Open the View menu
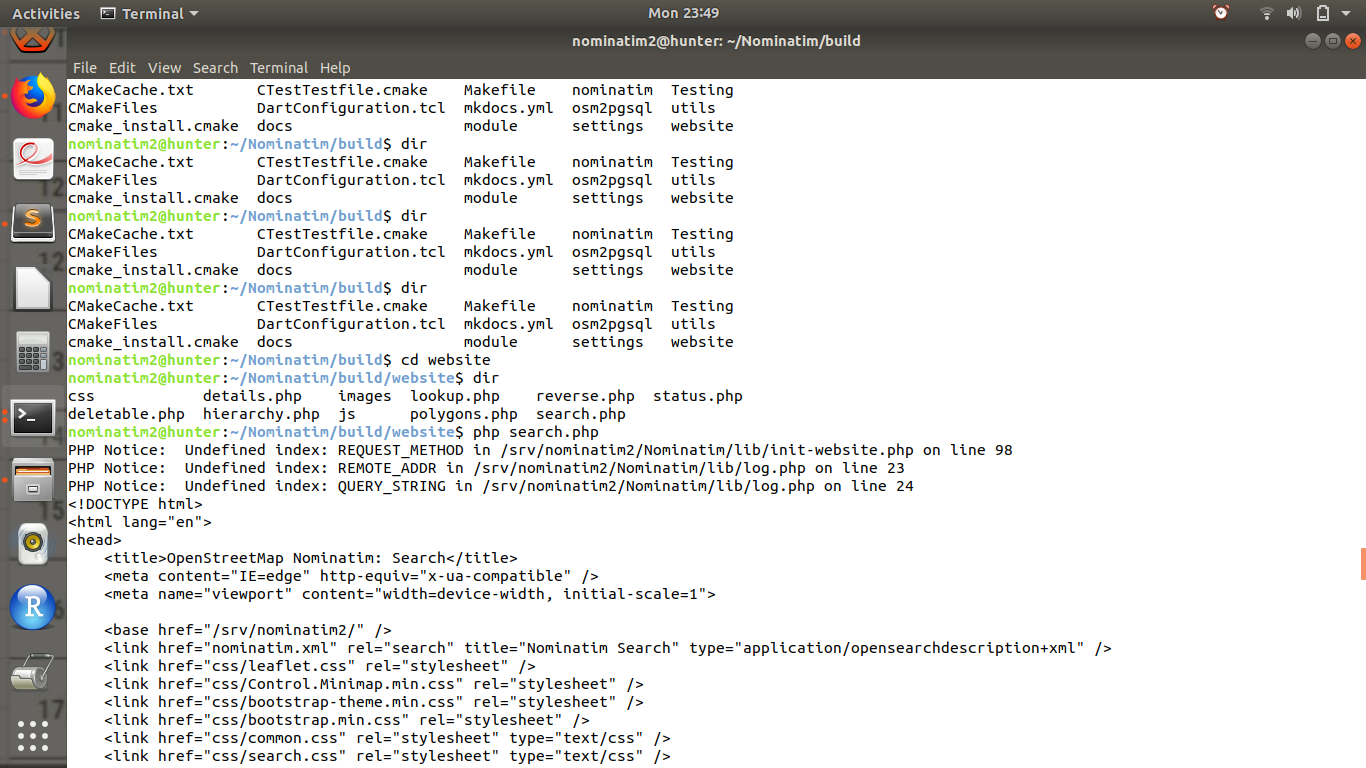The height and width of the screenshot is (768, 1366). coord(164,68)
